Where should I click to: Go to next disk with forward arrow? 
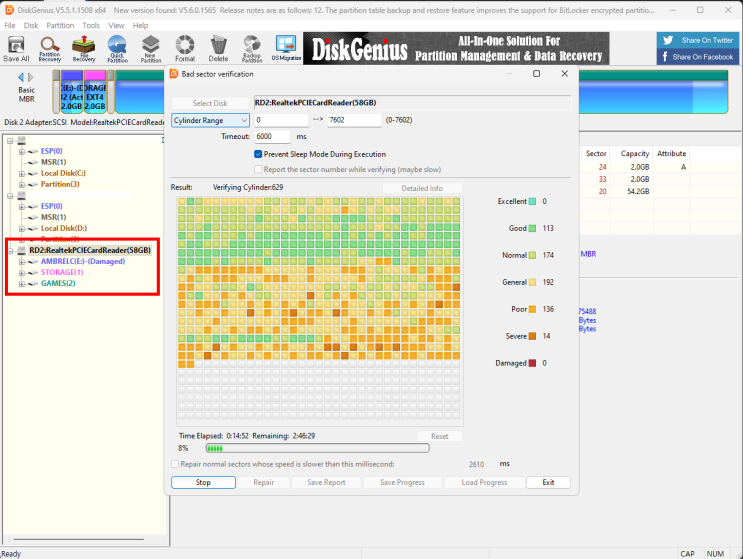(x=30, y=77)
